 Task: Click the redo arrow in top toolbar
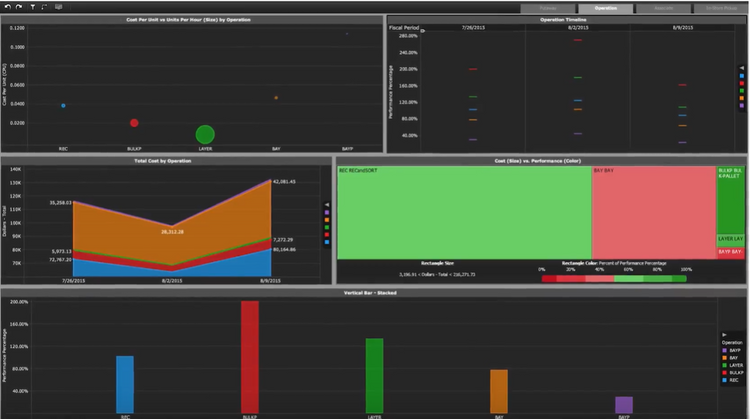pos(18,7)
